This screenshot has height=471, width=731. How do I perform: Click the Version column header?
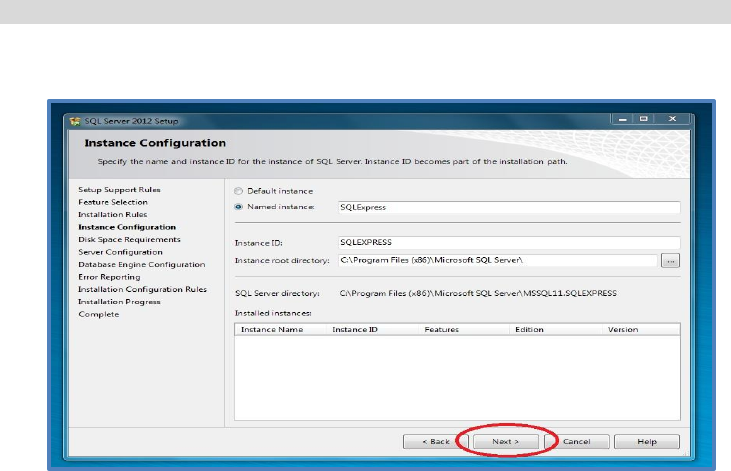point(641,330)
